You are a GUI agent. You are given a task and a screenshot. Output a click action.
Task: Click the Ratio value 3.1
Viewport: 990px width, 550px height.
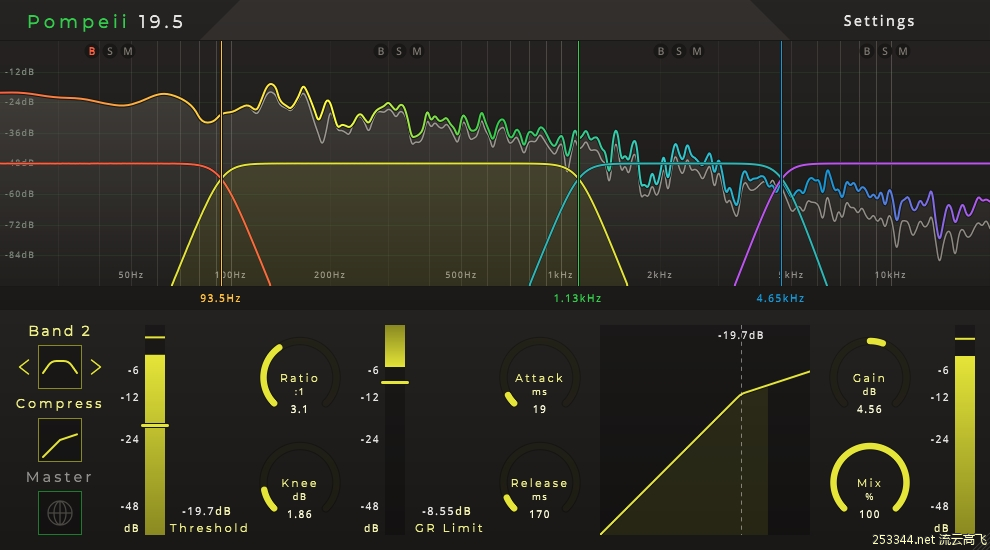299,409
